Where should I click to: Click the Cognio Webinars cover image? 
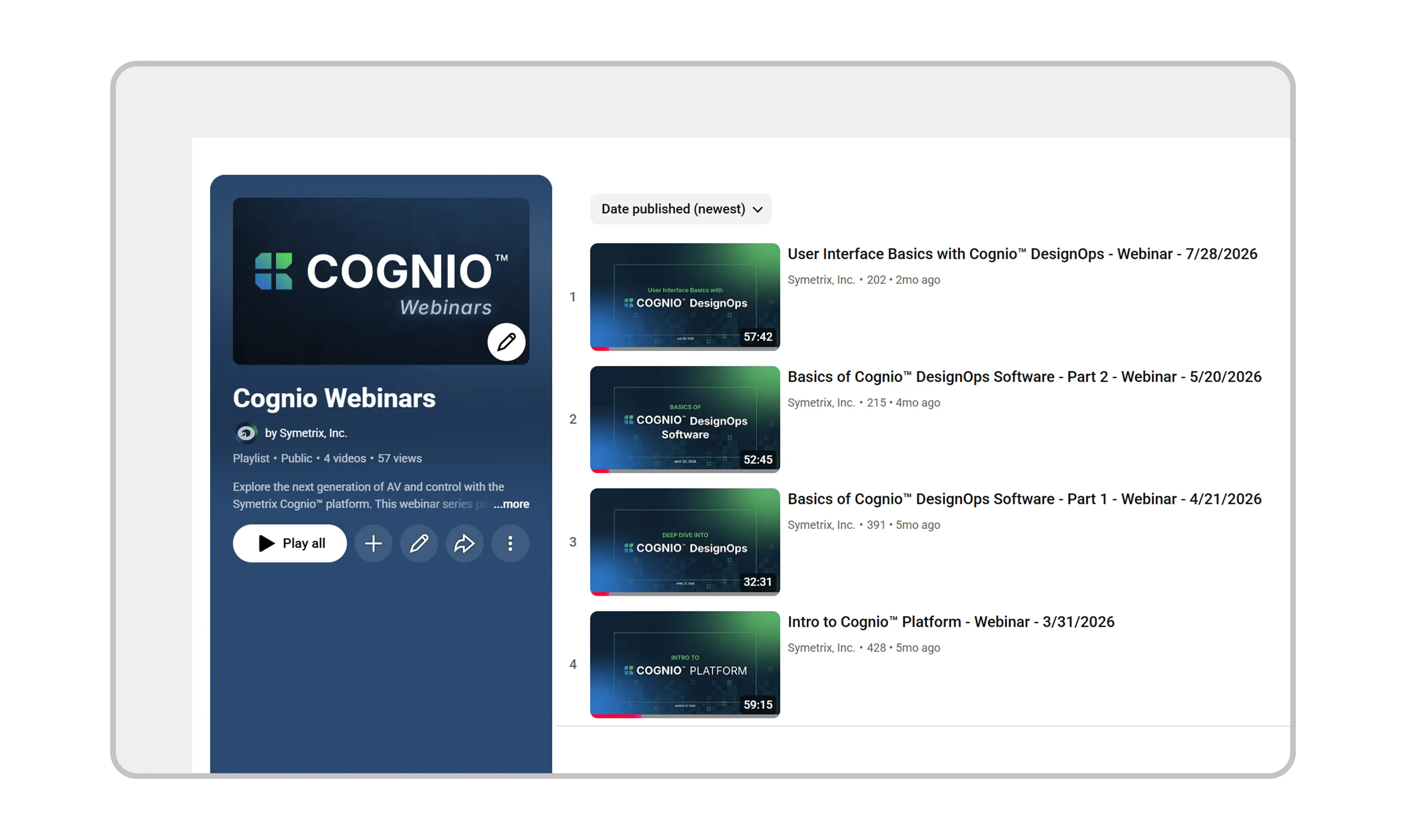(x=381, y=281)
